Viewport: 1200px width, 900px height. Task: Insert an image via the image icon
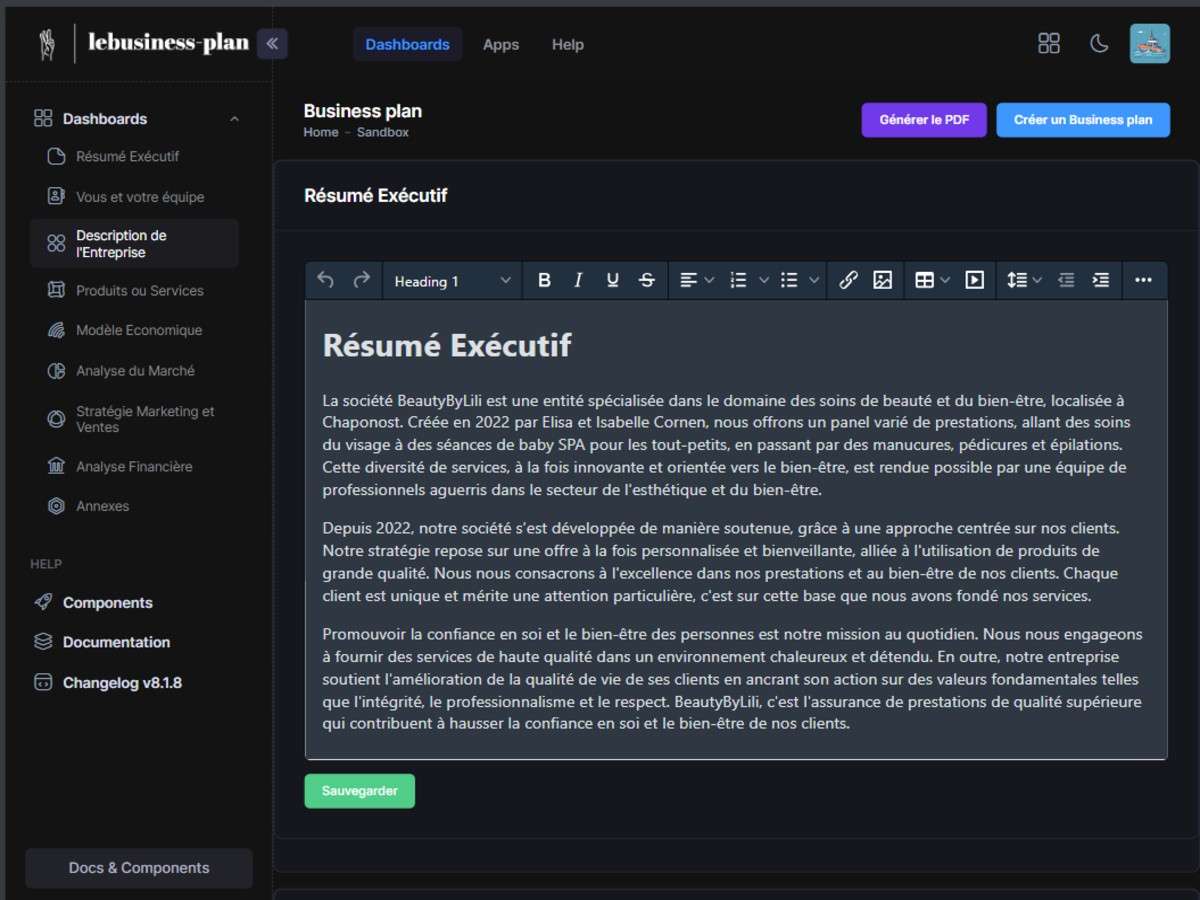tap(883, 280)
